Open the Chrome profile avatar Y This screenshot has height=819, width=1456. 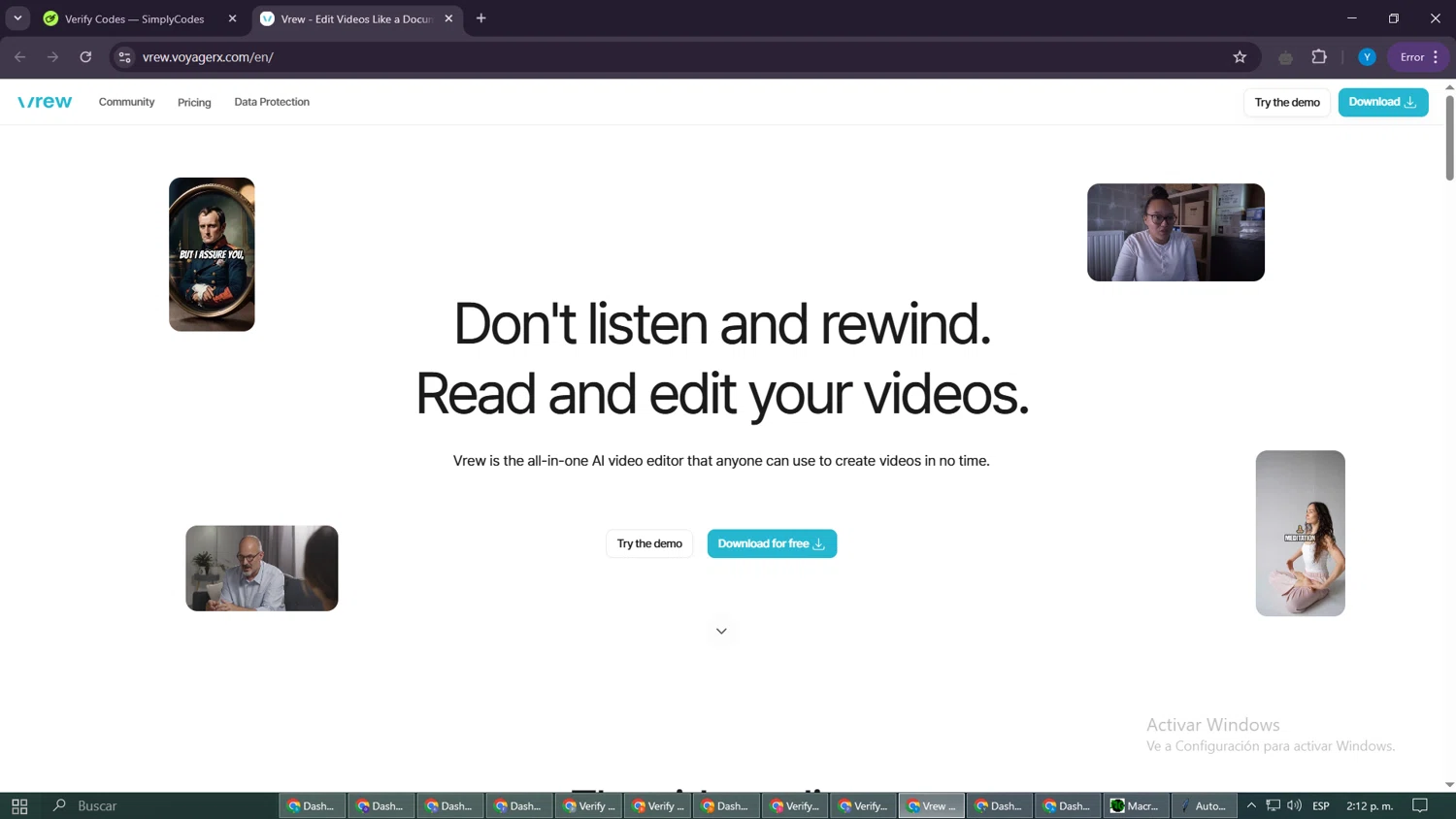click(x=1367, y=57)
